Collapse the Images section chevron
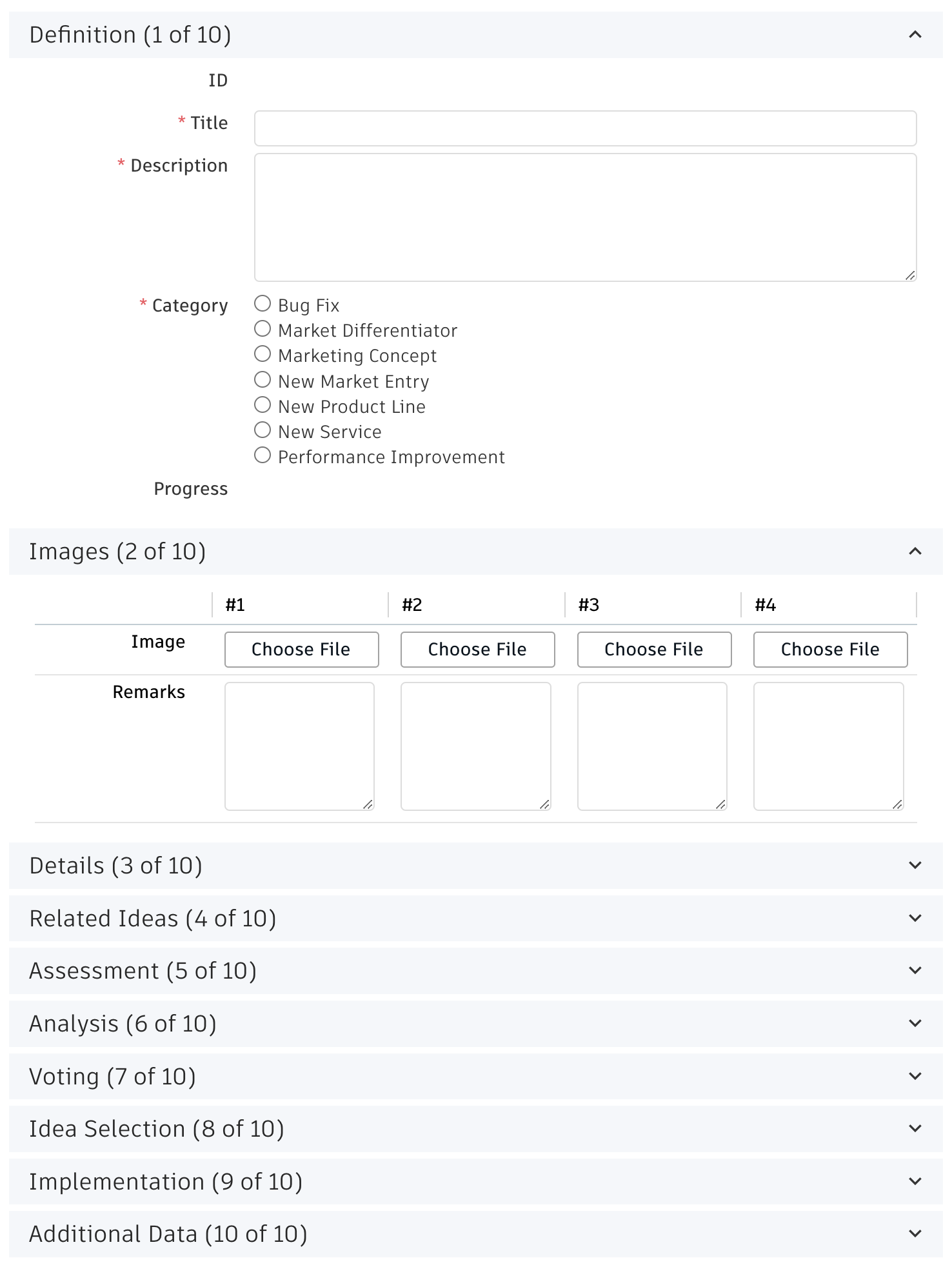 coord(915,552)
